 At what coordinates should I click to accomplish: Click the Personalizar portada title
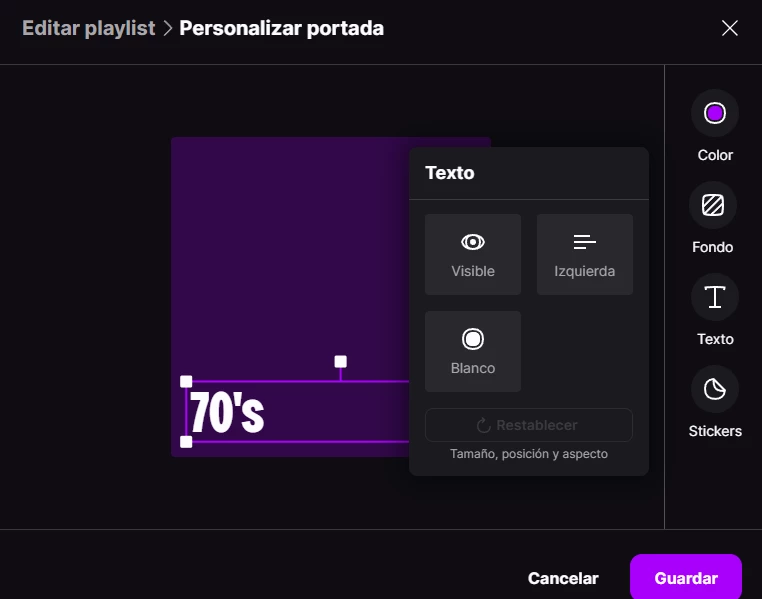pos(281,28)
